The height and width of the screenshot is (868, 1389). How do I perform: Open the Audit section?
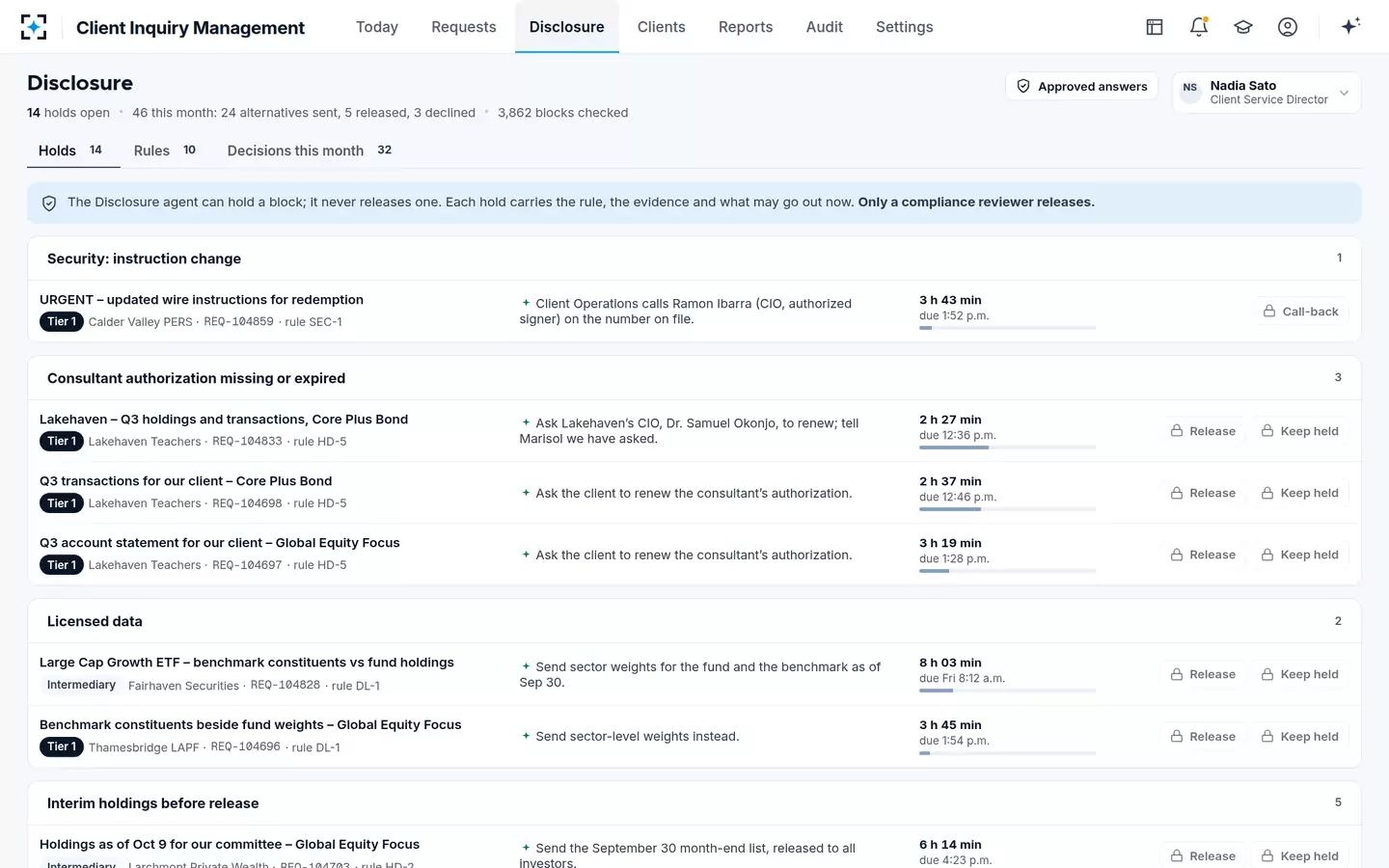tap(825, 27)
